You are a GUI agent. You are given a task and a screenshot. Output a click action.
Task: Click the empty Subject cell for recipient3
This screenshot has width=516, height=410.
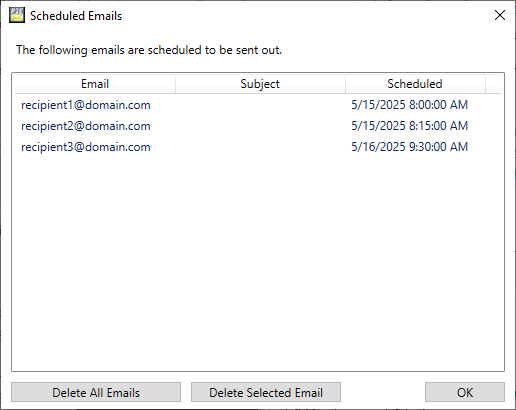[x=260, y=147]
